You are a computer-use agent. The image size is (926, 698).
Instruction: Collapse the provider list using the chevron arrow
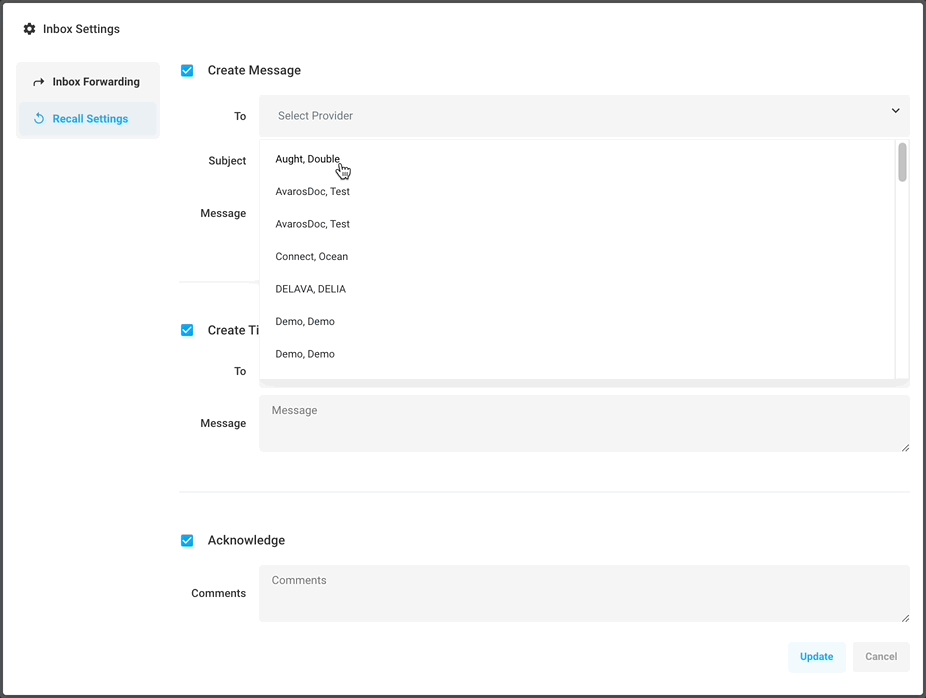pos(895,111)
